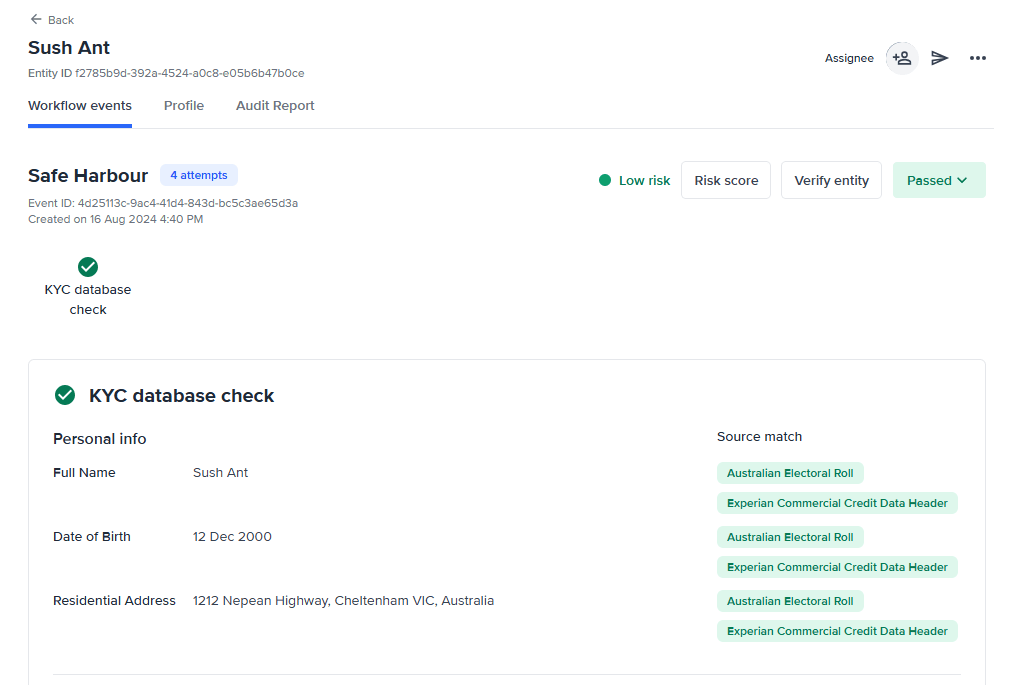Screen dimensions: 1018x685
Task: Click the send paper-plane icon
Action: (940, 58)
